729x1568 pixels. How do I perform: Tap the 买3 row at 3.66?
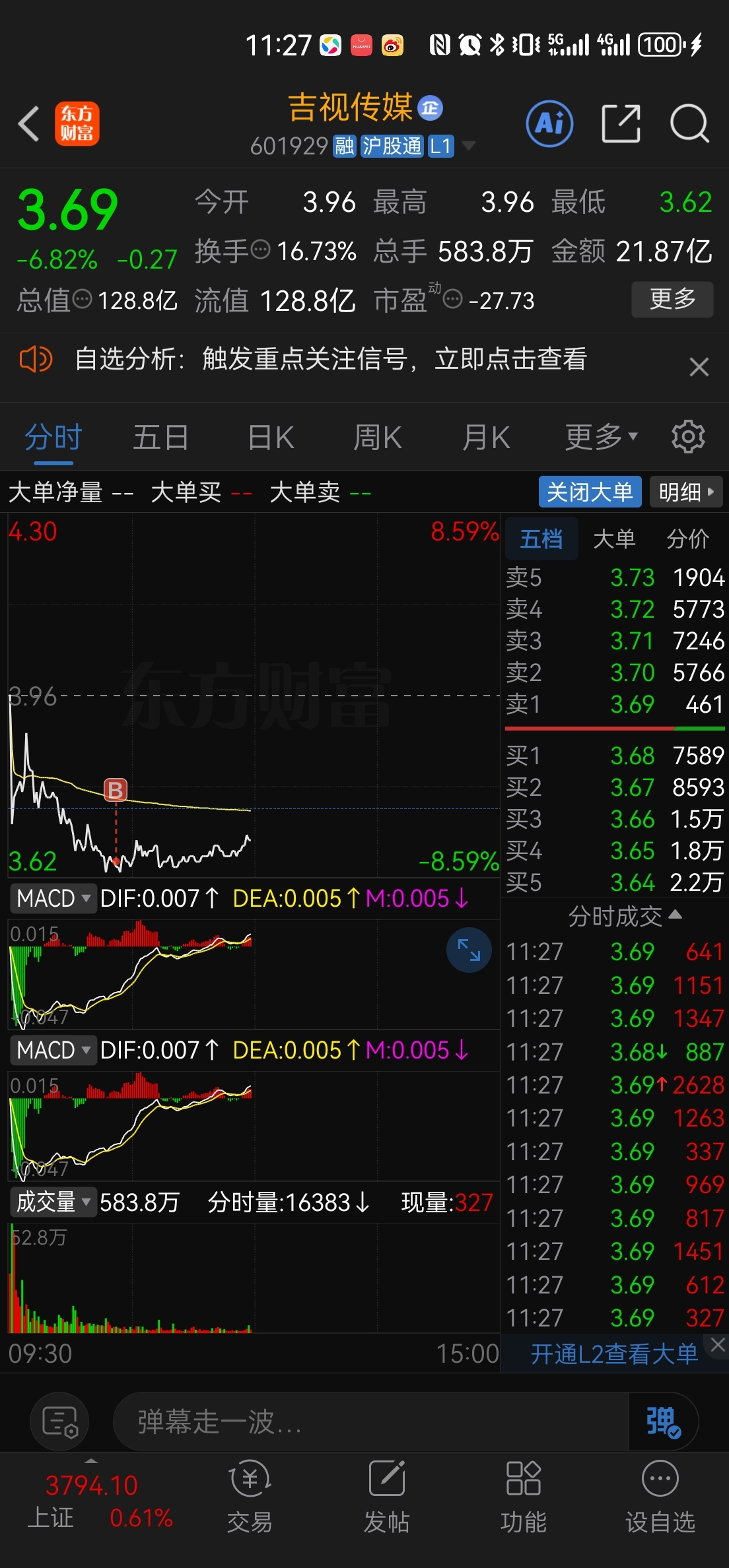615,819
